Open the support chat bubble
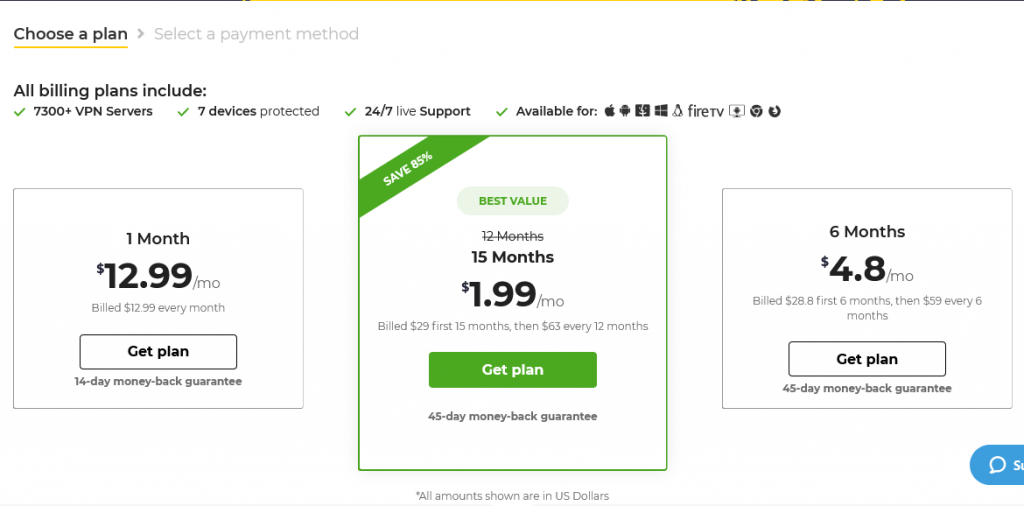The height and width of the screenshot is (506, 1024). click(x=997, y=465)
